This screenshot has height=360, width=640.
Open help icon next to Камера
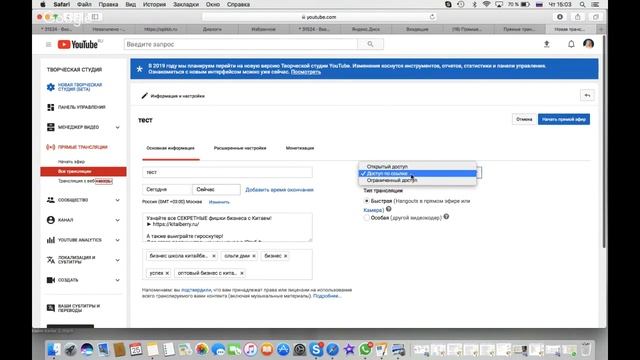coord(389,209)
